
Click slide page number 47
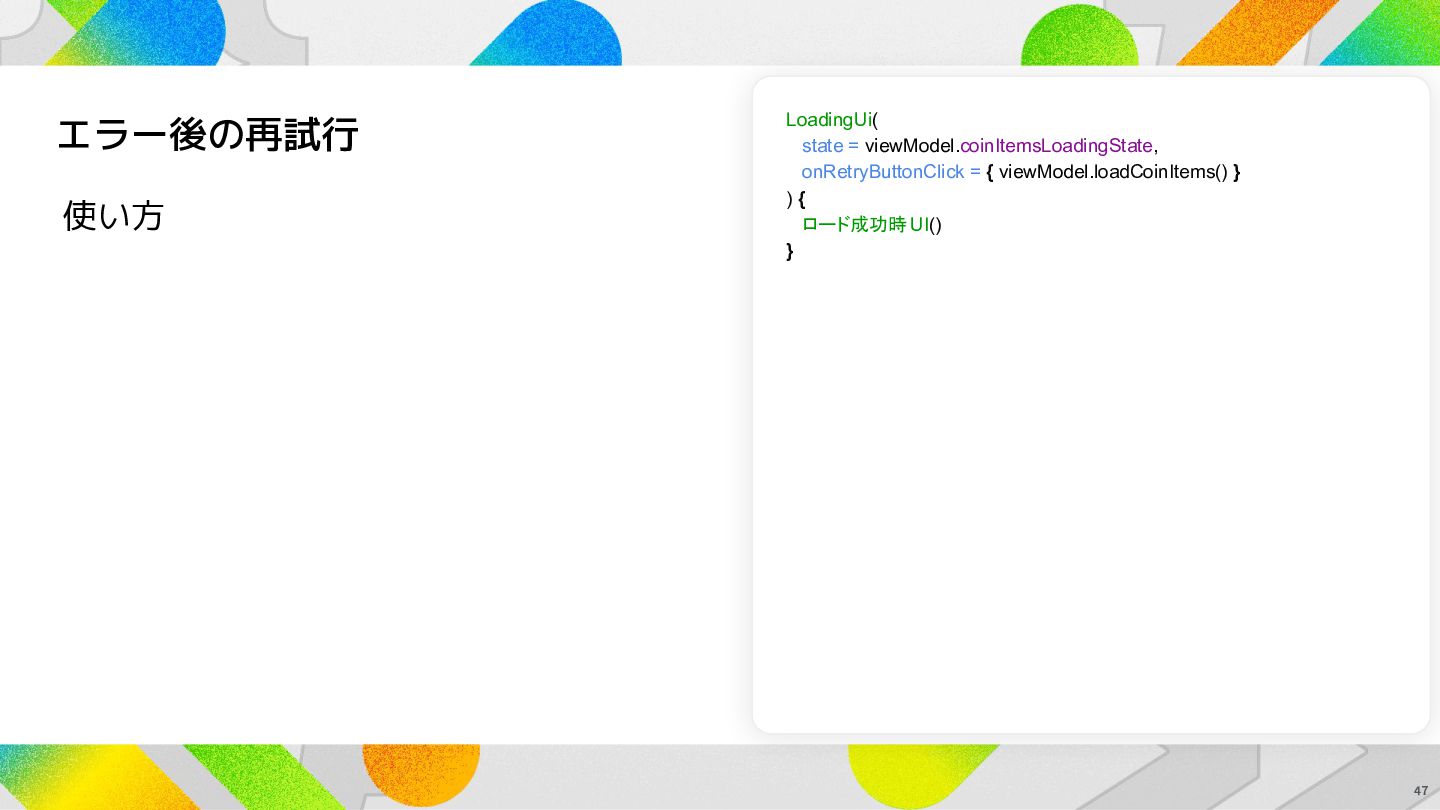click(1421, 790)
